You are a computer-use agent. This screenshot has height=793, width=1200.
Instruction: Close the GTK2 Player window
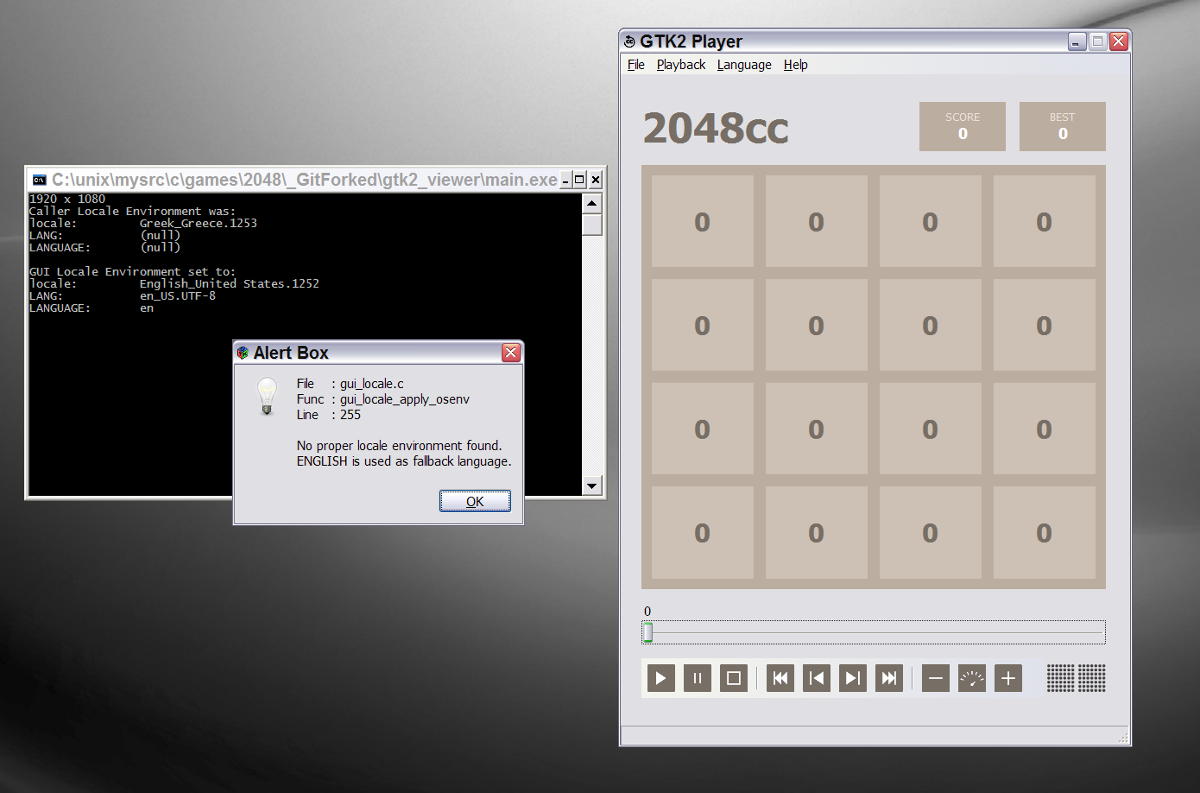coord(1118,42)
